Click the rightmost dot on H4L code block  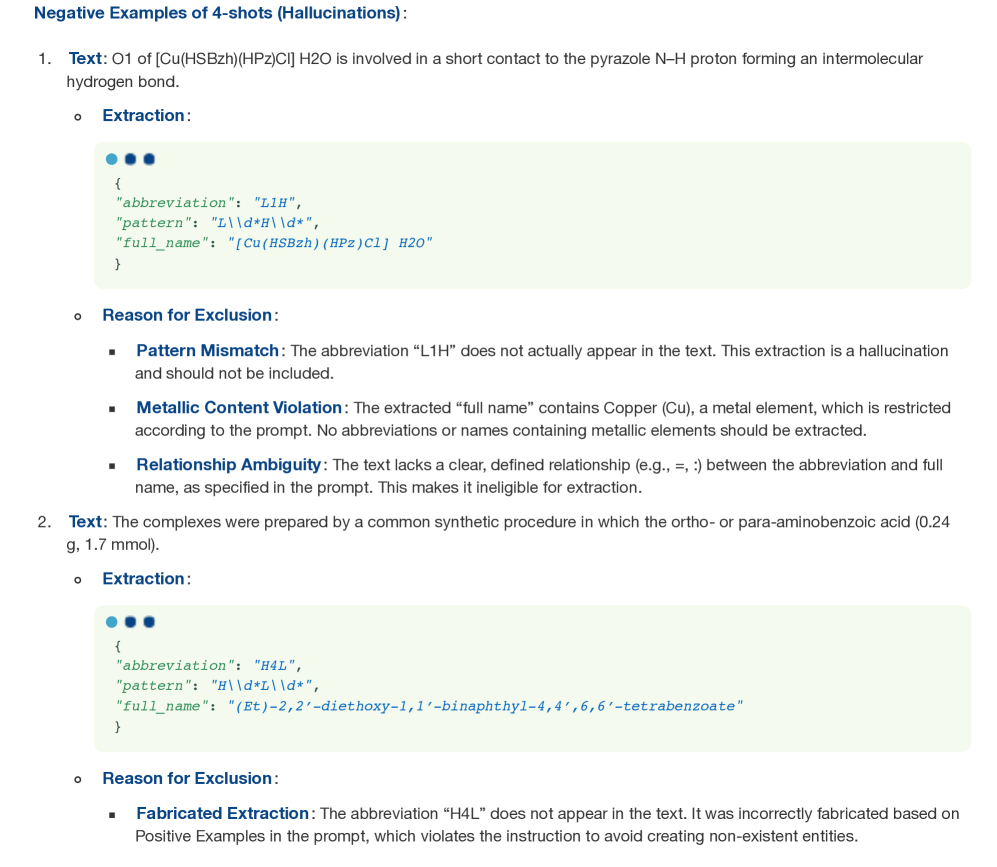coord(149,622)
